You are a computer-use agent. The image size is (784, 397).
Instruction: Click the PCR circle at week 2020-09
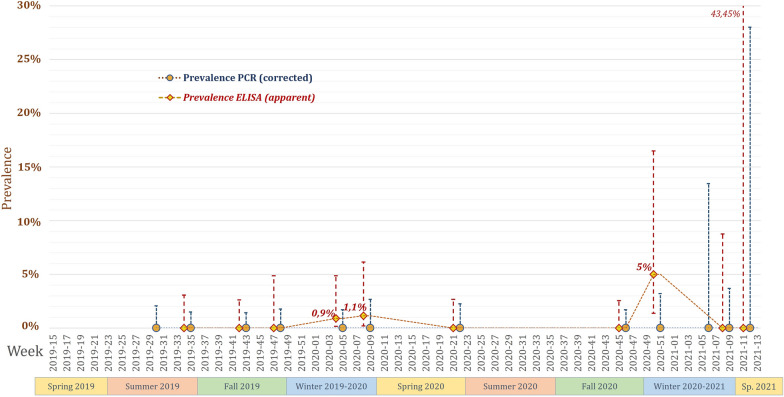[370, 328]
